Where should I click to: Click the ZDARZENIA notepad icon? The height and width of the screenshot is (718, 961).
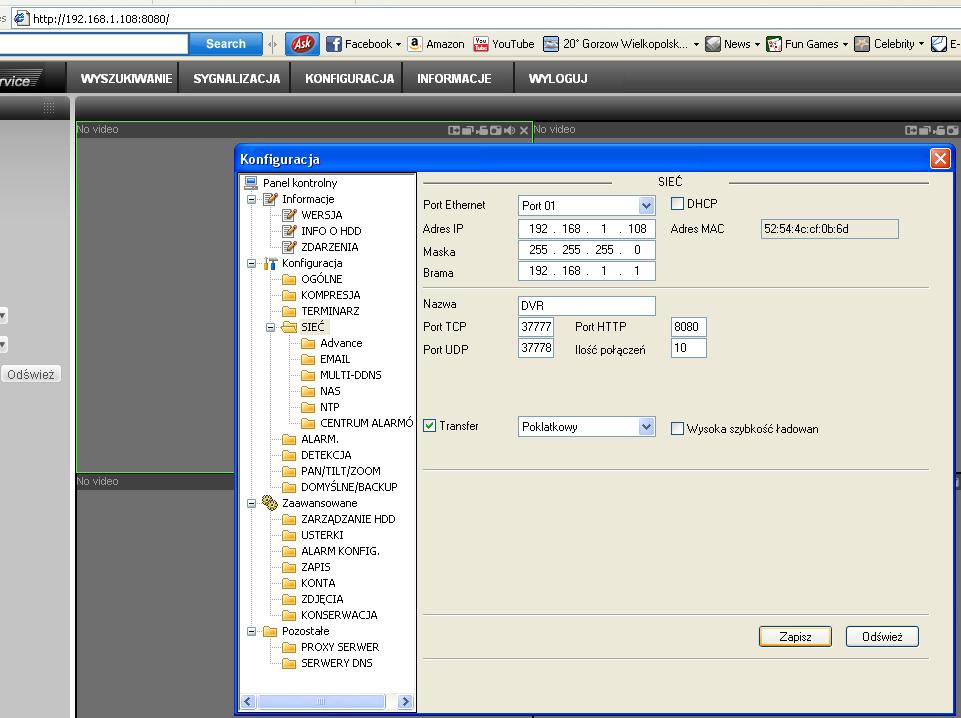pyautogui.click(x=289, y=247)
